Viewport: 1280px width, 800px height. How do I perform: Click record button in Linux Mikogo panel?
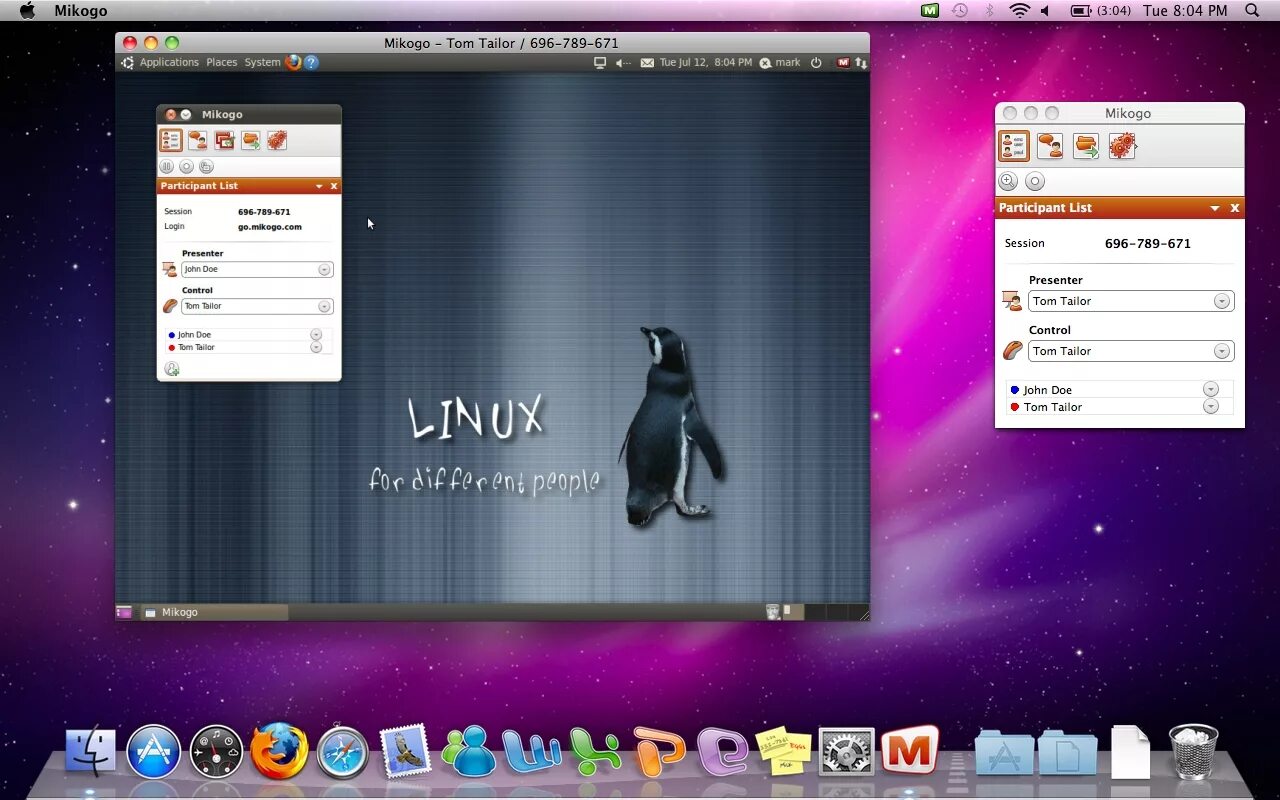pos(186,167)
